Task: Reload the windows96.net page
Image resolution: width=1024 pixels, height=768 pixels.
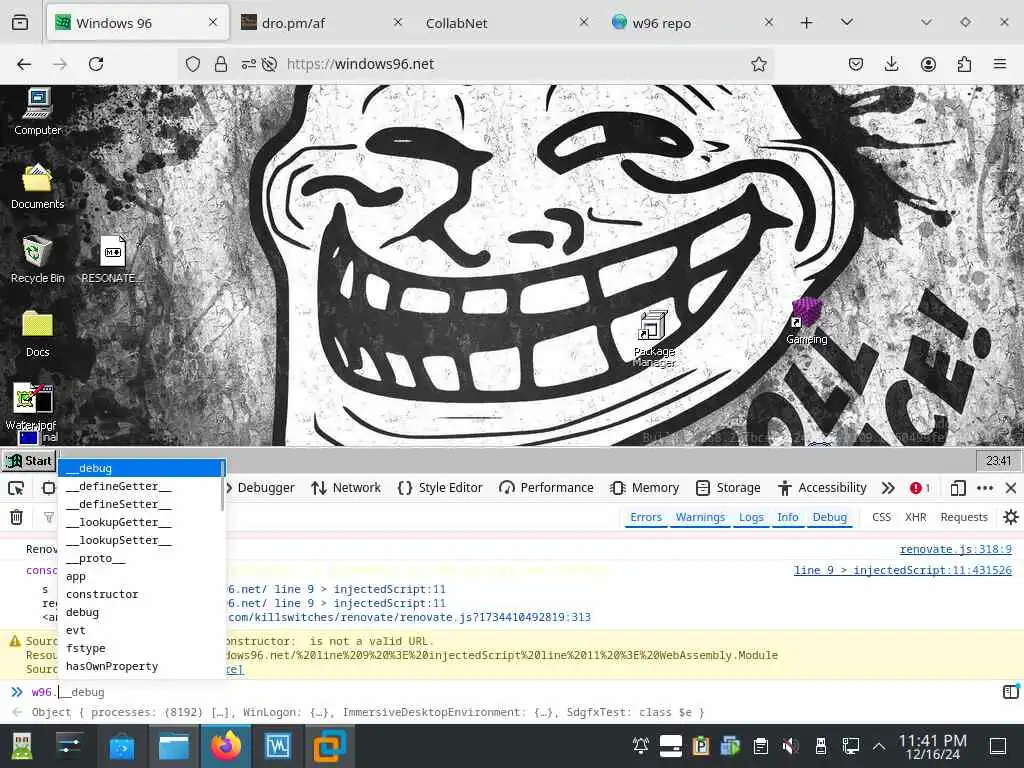Action: click(96, 64)
